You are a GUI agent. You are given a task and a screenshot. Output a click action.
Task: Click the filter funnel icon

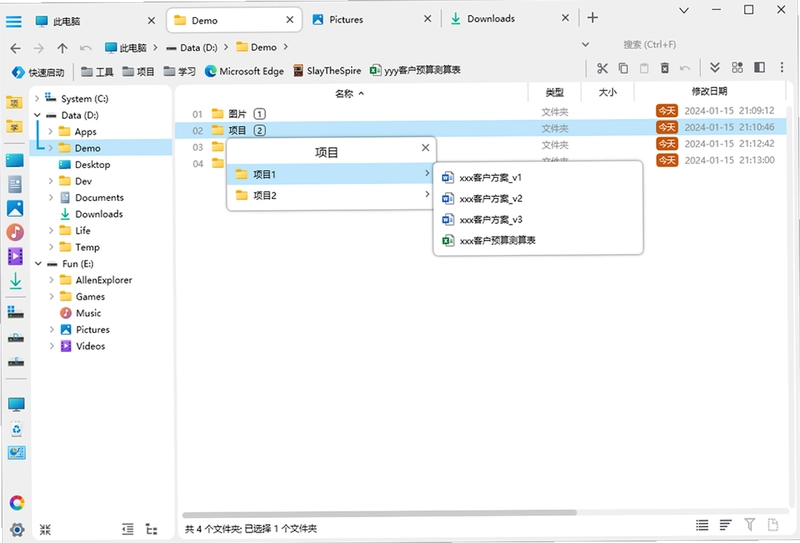click(749, 524)
